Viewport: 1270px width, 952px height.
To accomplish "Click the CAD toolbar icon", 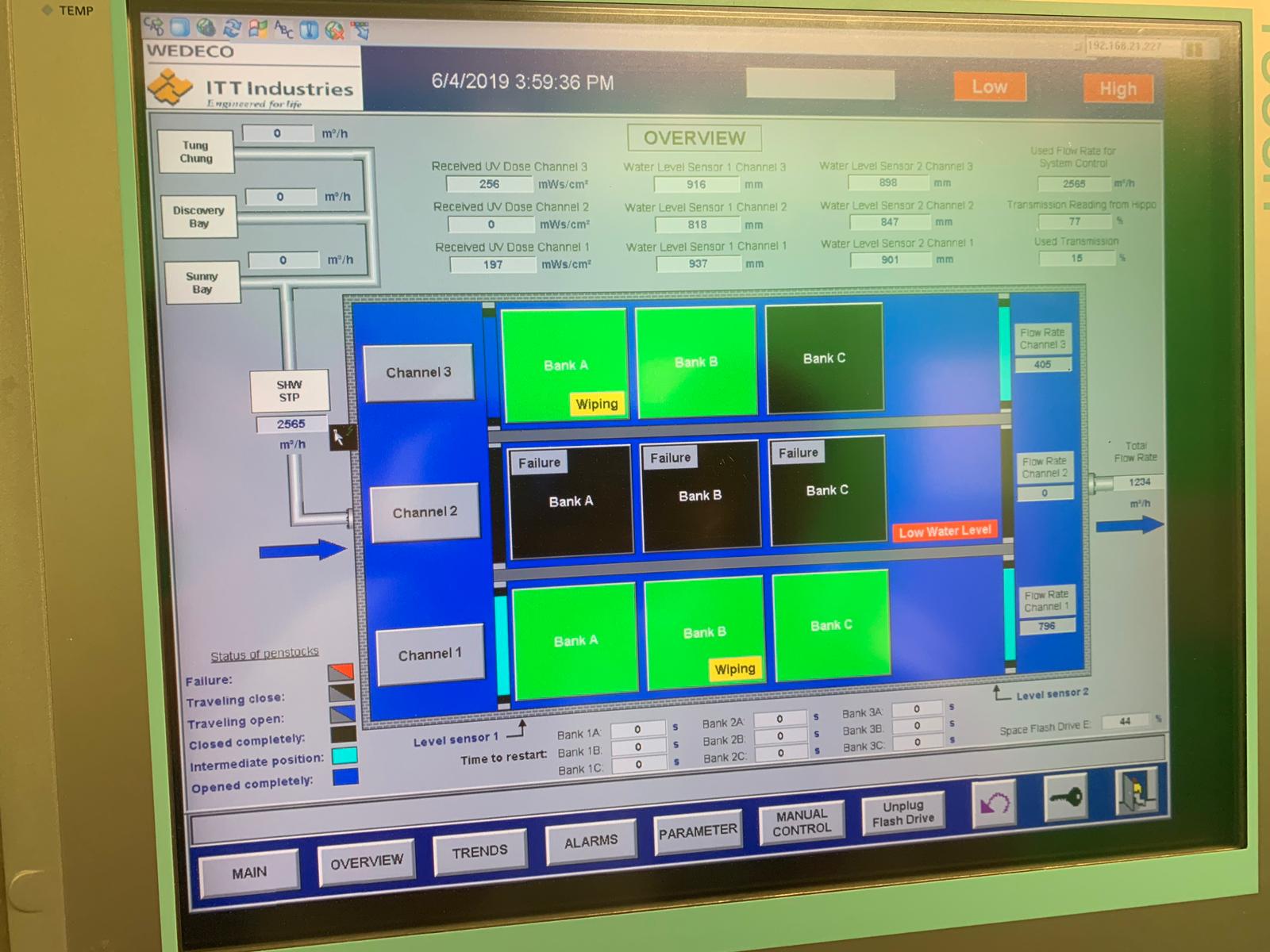I will [x=155, y=26].
